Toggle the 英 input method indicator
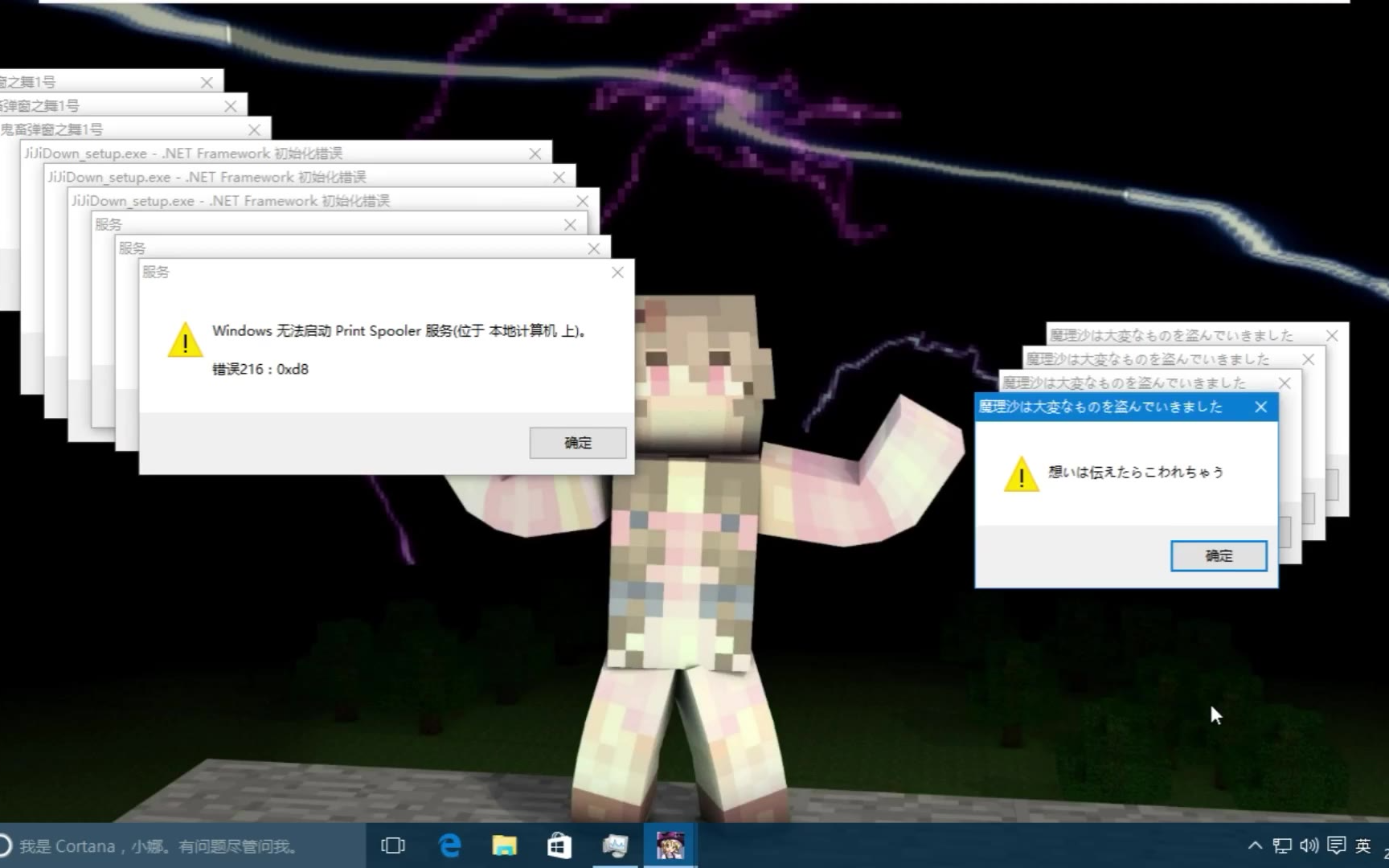 coord(1363,845)
